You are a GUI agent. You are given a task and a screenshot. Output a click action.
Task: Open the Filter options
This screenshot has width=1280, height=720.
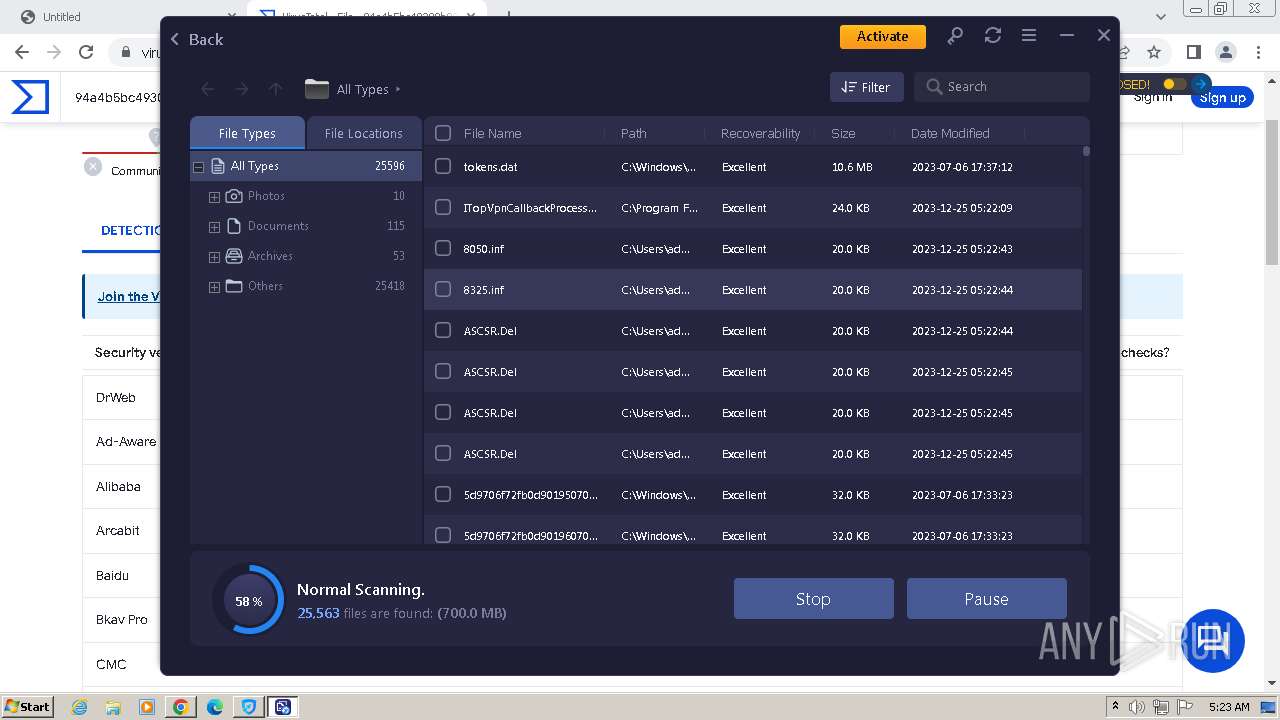(x=866, y=87)
